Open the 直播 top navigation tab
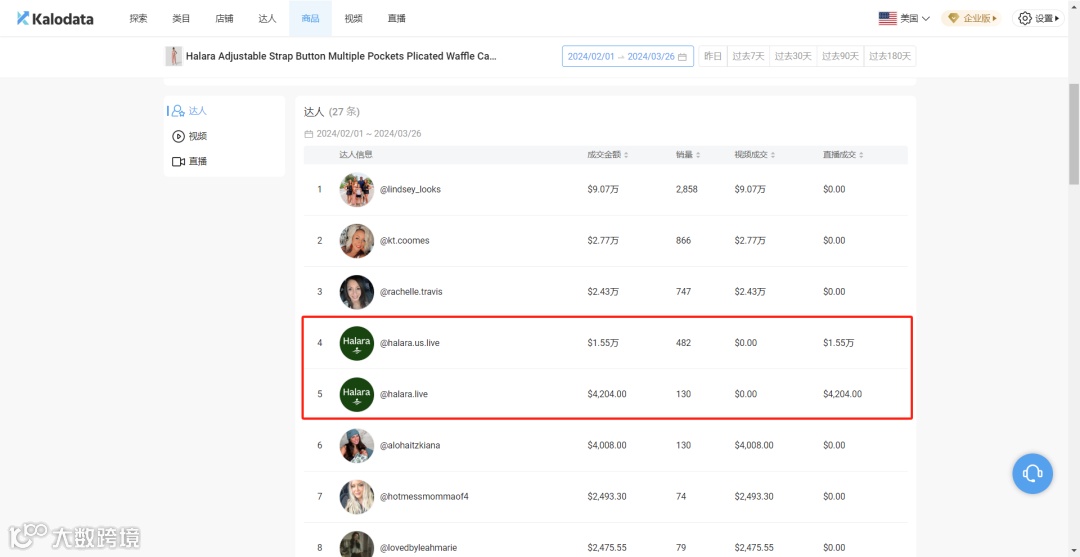 click(x=397, y=19)
